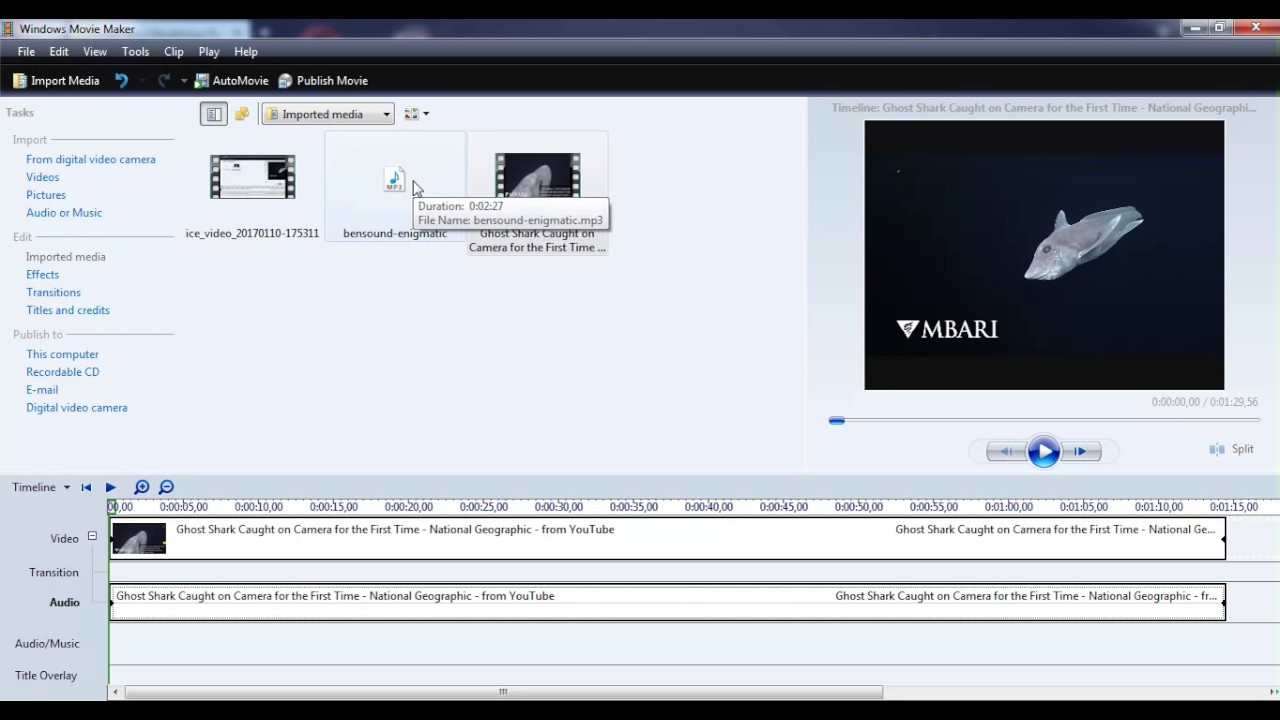The width and height of the screenshot is (1280, 720).
Task: Click the 0:01:00,00 mark on timeline ruler
Action: (x=1008, y=507)
